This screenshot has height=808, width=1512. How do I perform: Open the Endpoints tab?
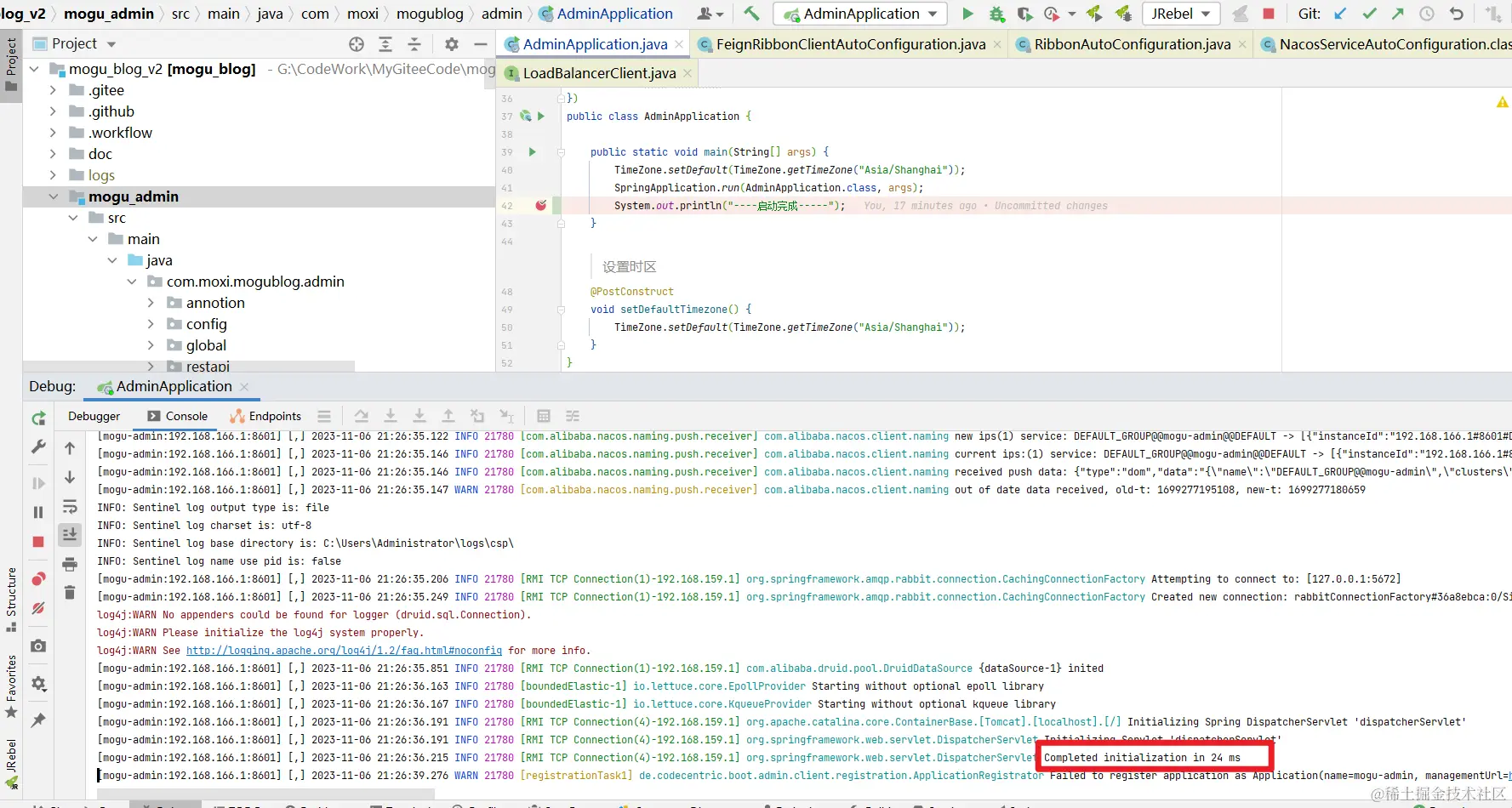(265, 416)
